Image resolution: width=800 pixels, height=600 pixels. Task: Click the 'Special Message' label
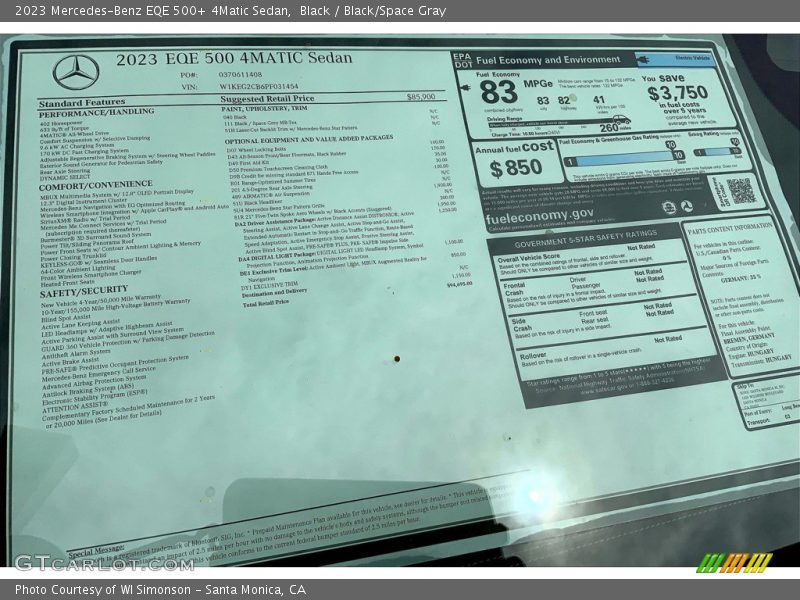pyautogui.click(x=96, y=551)
